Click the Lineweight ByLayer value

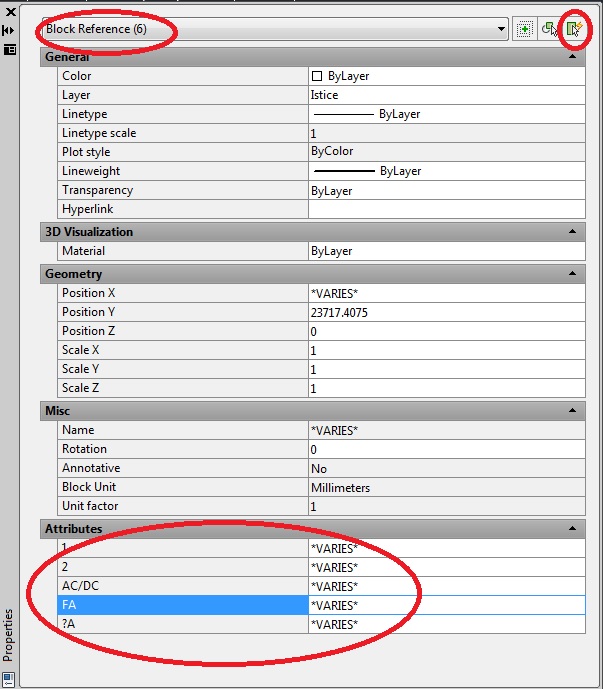446,171
